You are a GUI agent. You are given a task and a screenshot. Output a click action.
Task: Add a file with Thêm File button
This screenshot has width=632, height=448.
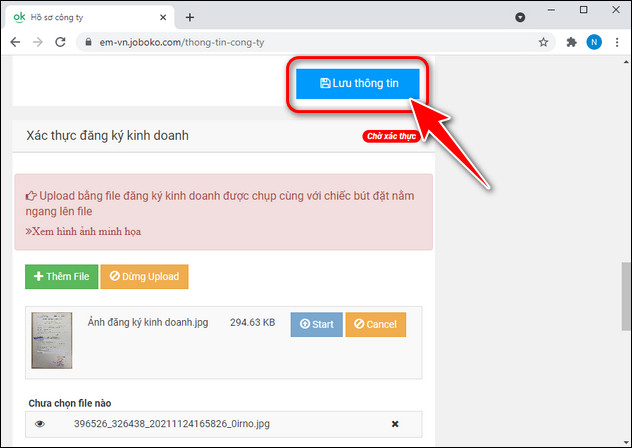(x=62, y=277)
